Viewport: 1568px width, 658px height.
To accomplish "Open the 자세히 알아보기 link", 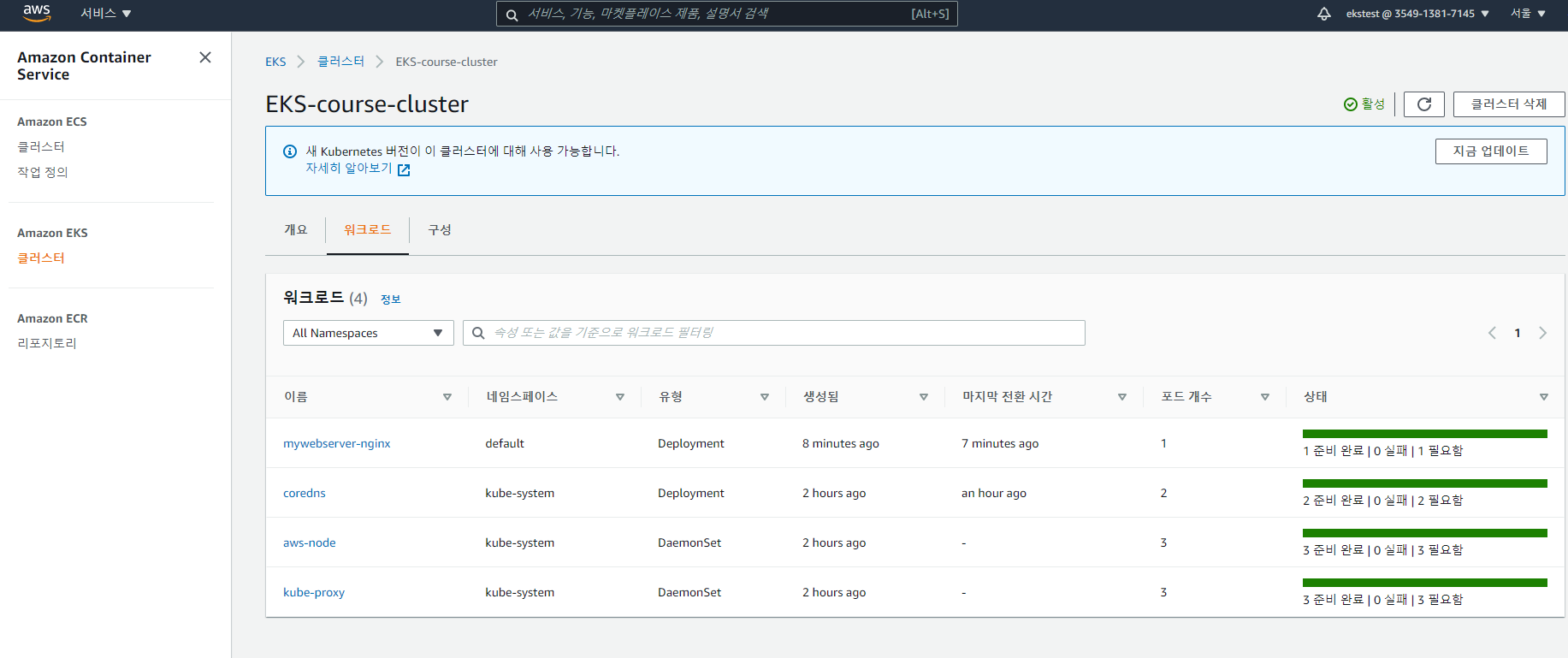I will point(349,169).
